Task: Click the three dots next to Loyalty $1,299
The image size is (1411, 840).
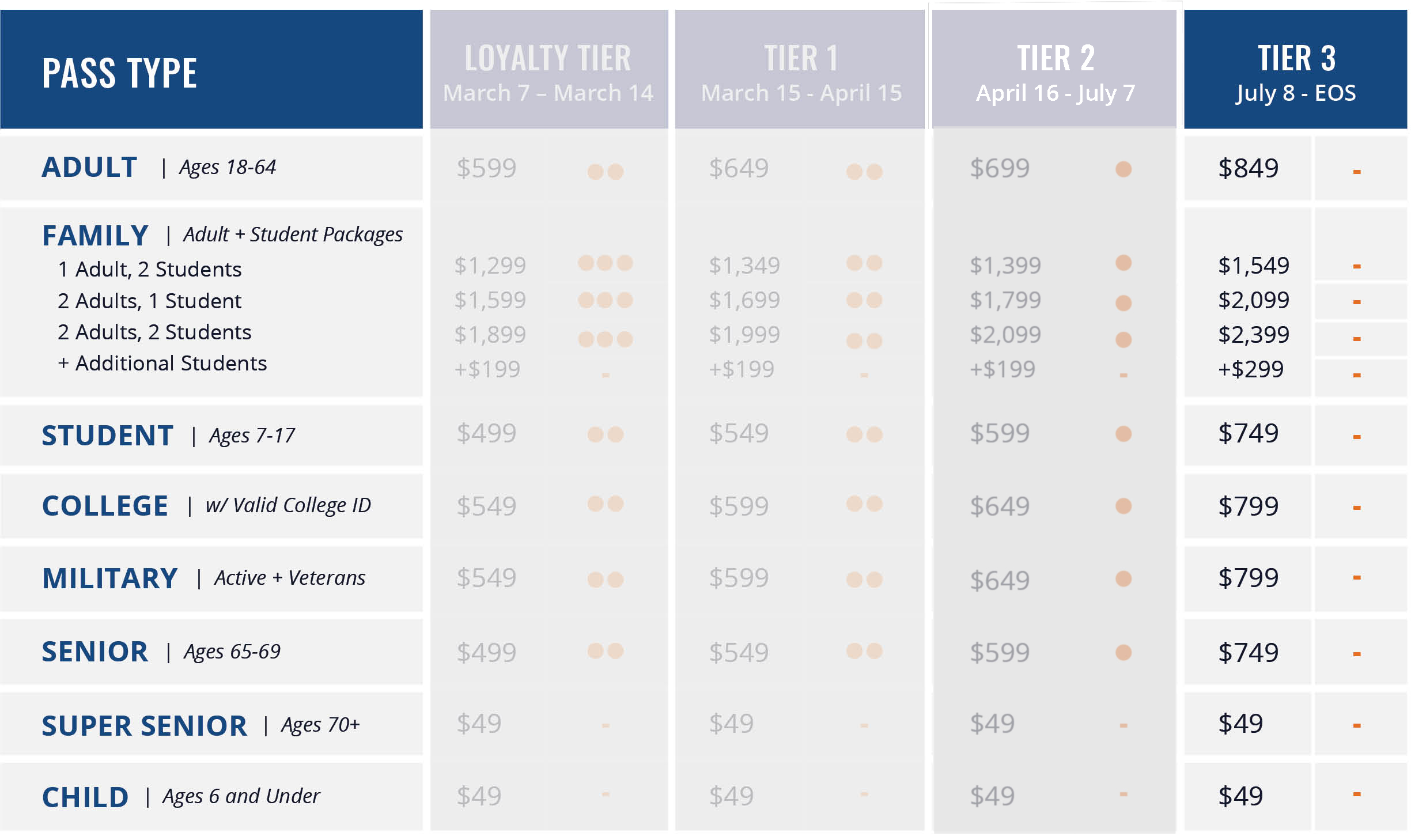Action: [605, 263]
